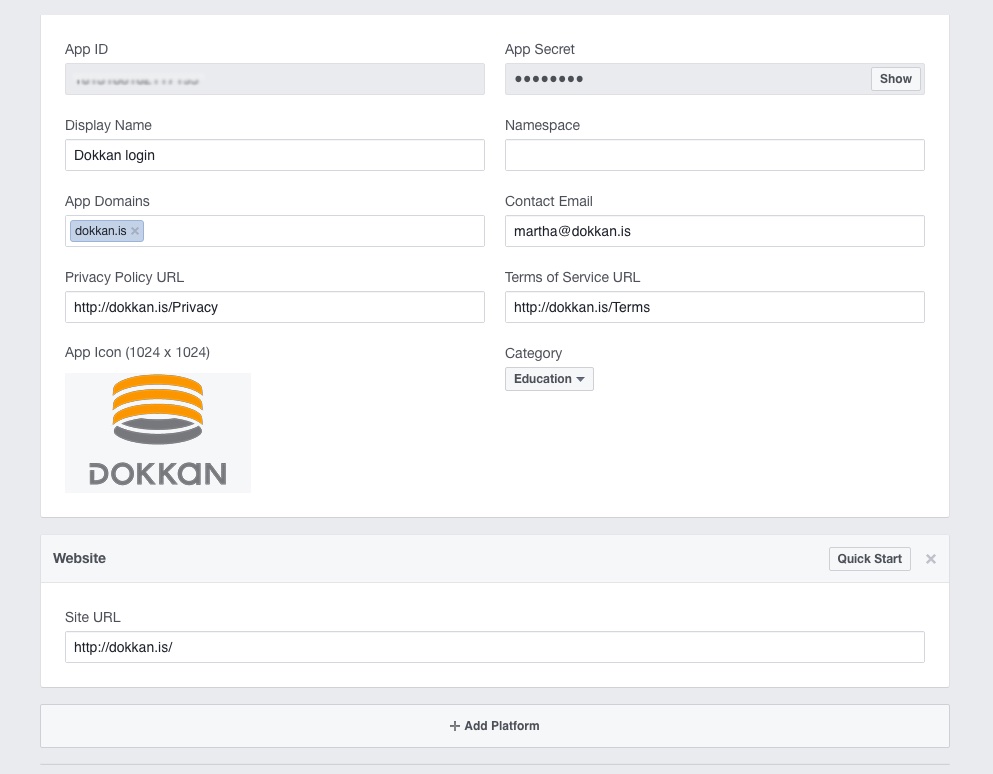This screenshot has height=774, width=993.
Task: Click the Site URL text box
Action: pyautogui.click(x=495, y=647)
